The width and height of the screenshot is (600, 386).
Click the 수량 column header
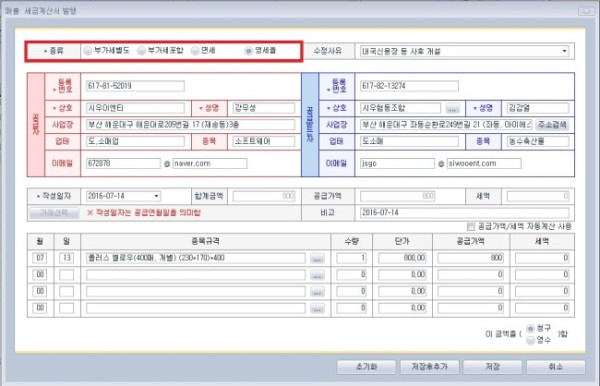coord(352,241)
